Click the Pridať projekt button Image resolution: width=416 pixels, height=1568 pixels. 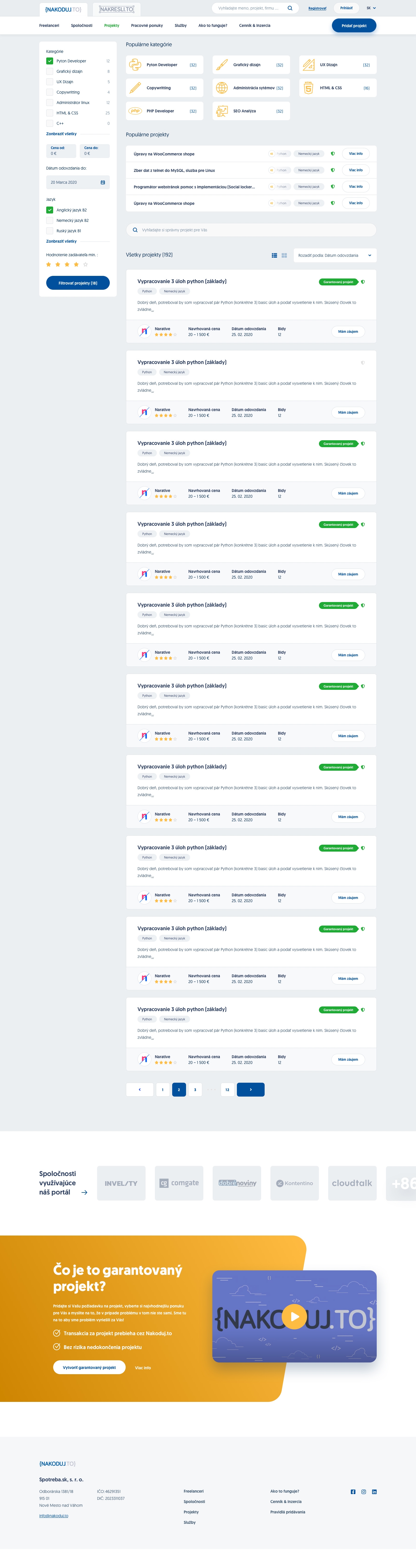pyautogui.click(x=354, y=25)
